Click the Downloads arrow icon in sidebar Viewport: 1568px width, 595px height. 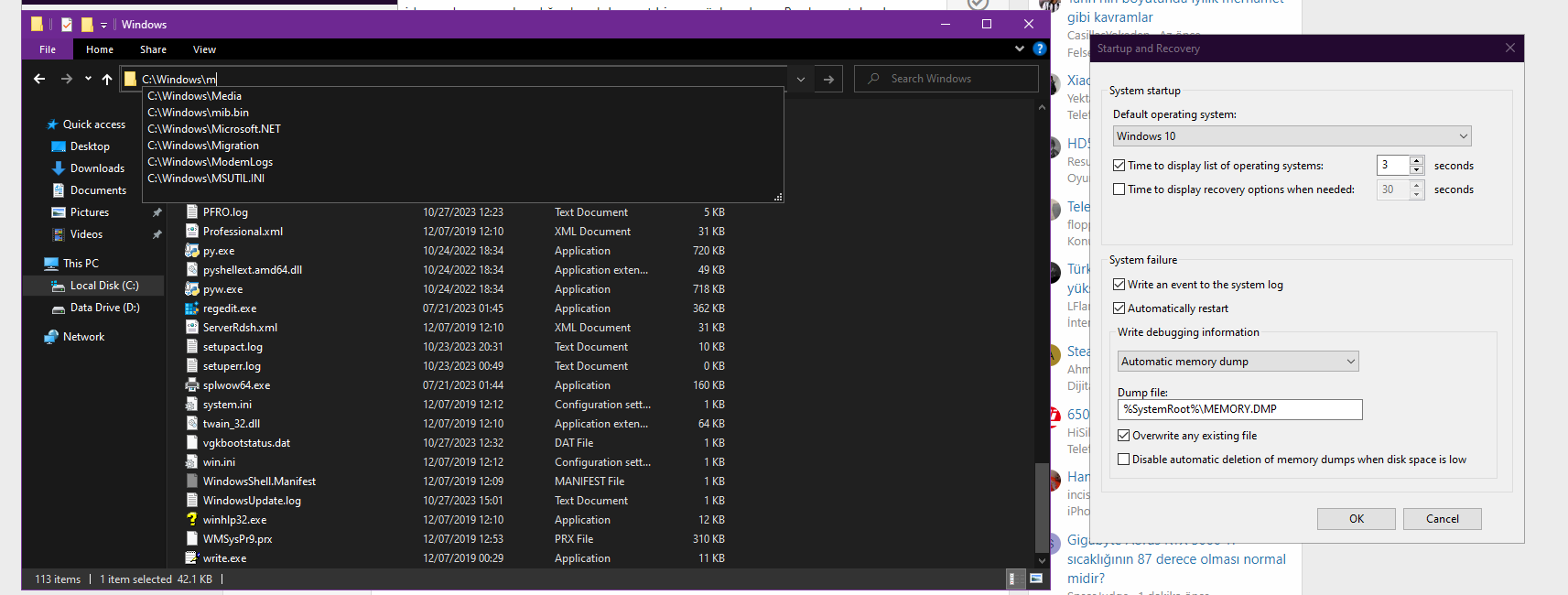click(59, 168)
